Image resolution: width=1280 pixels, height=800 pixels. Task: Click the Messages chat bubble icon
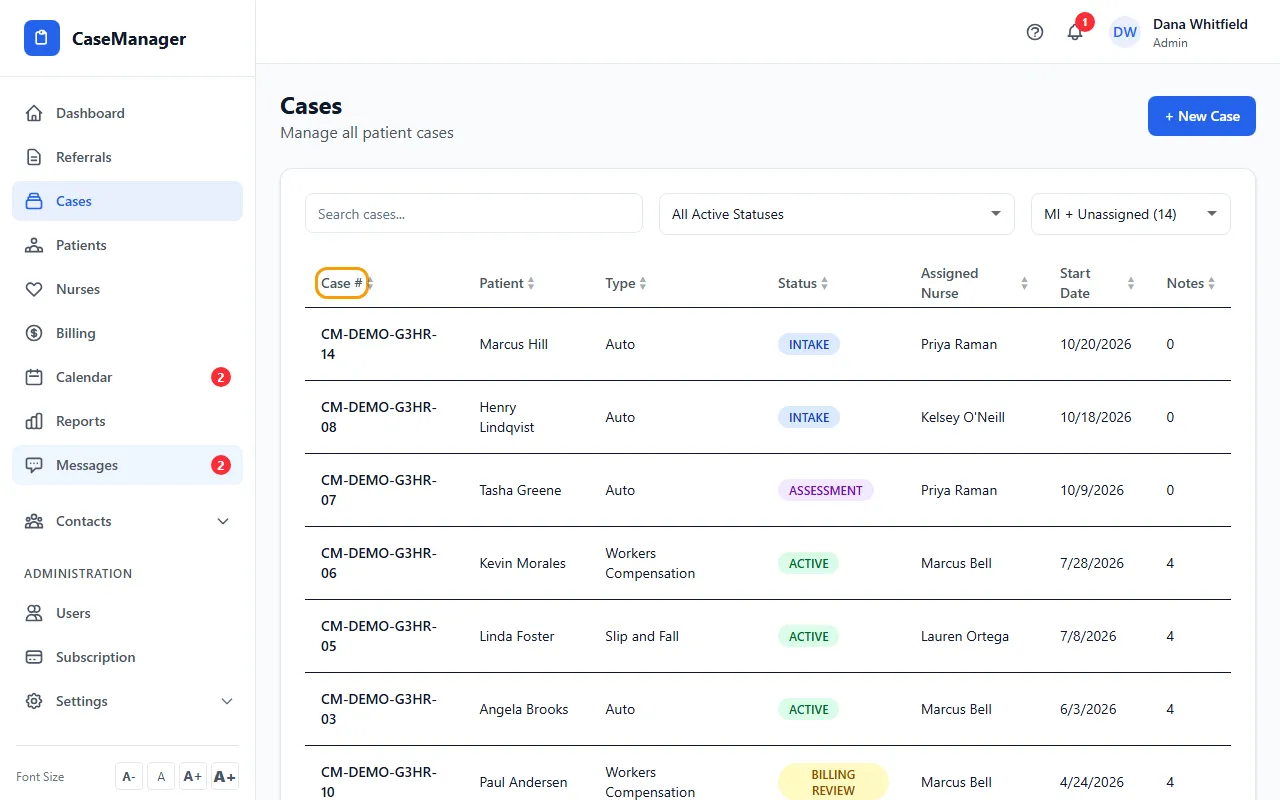point(34,465)
